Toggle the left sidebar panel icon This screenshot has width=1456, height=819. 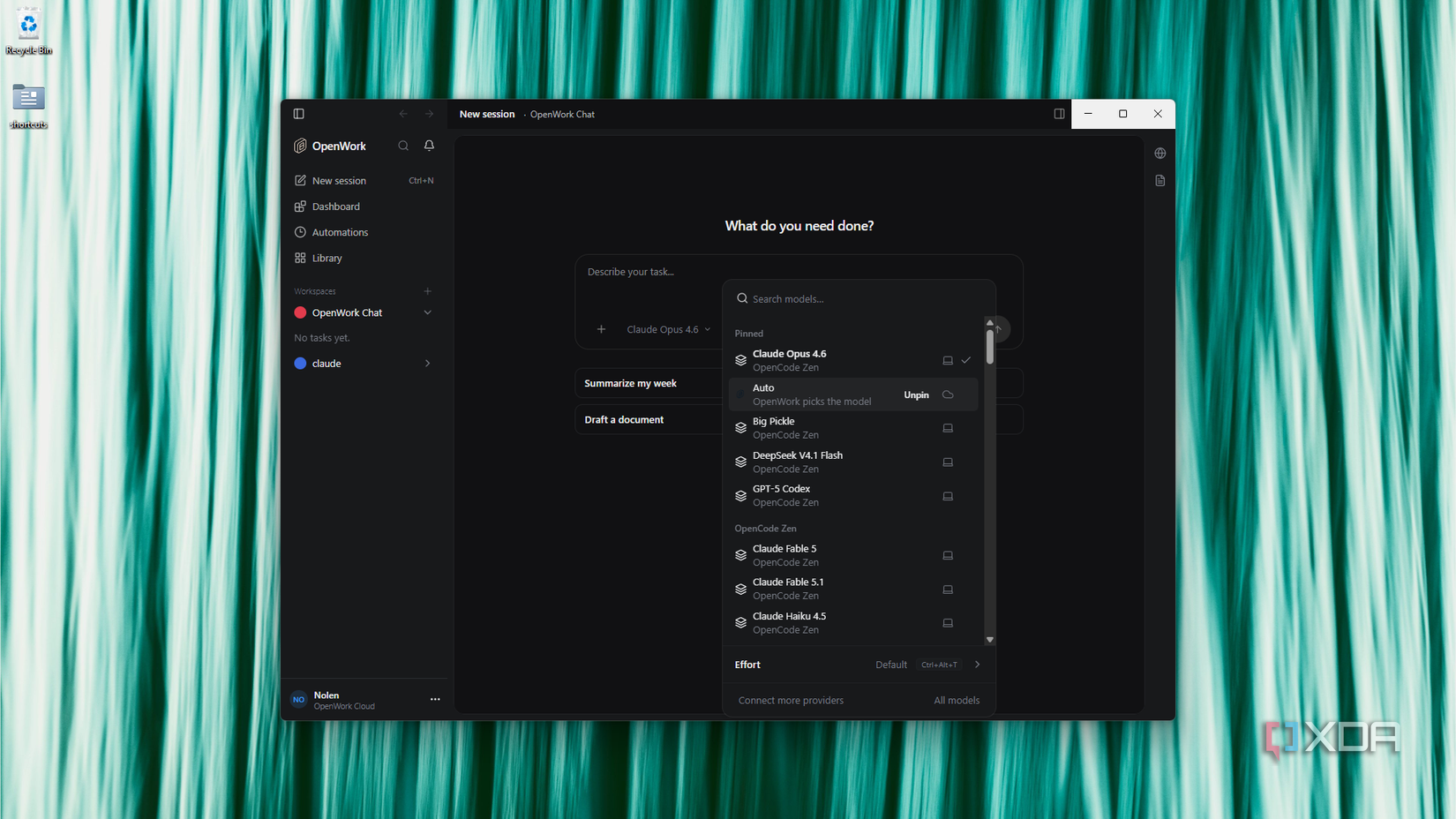coord(299,114)
